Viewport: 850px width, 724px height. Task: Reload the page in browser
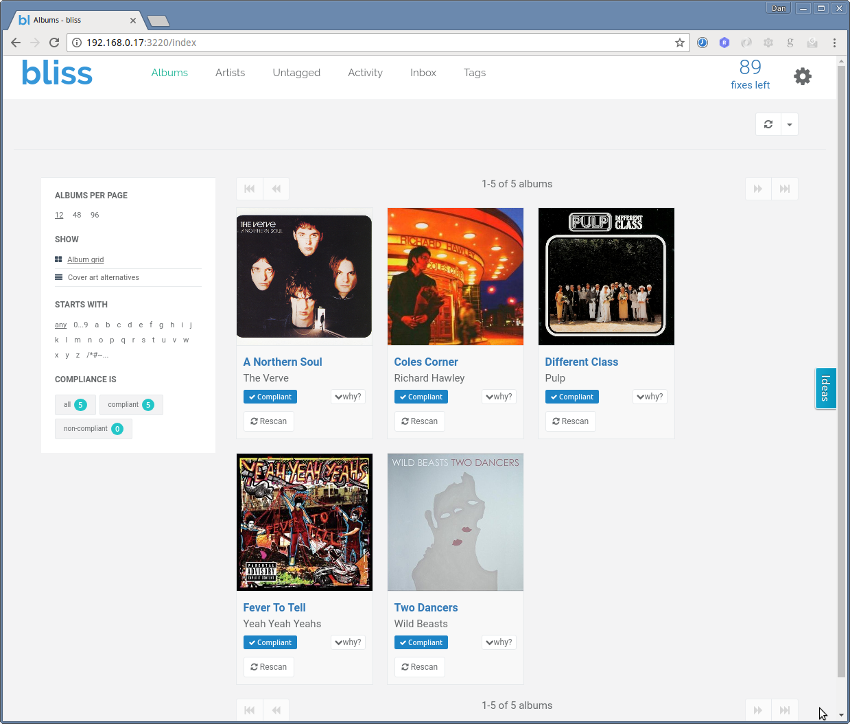click(x=54, y=42)
